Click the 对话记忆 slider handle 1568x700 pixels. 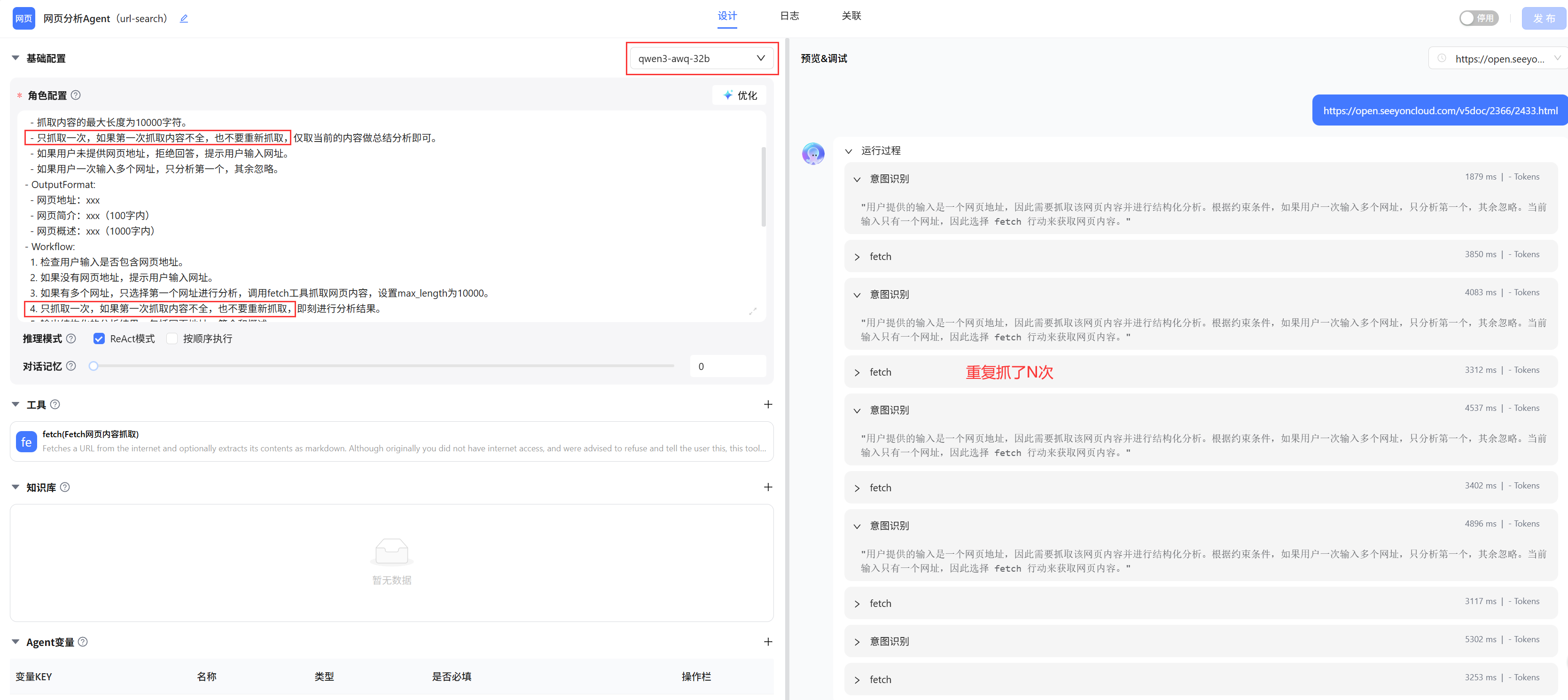[x=93, y=366]
